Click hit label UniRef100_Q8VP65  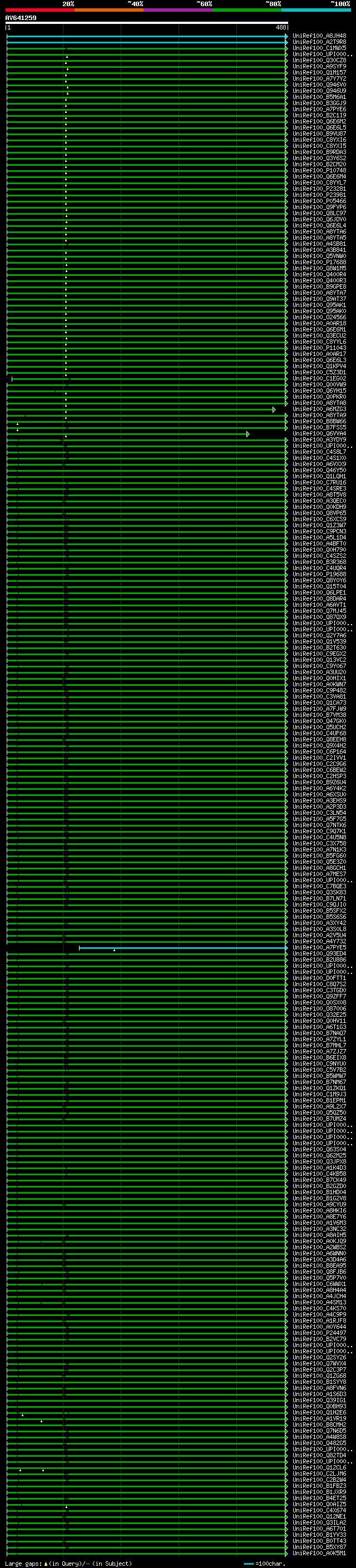tap(319, 513)
